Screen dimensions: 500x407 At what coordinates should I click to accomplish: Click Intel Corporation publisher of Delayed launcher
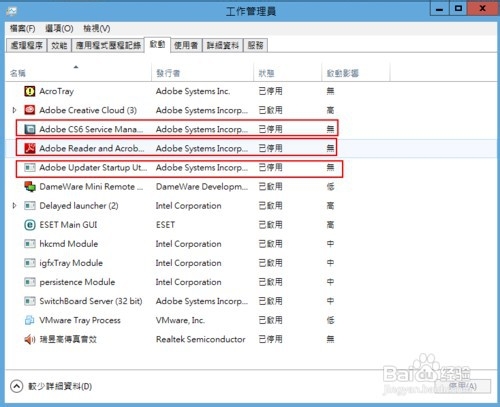(x=188, y=206)
